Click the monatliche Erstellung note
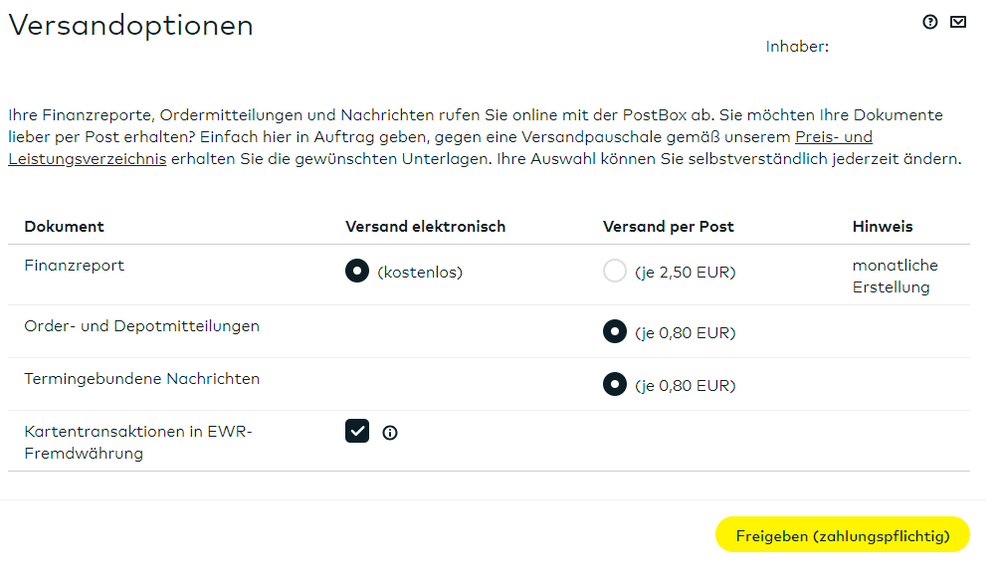The height and width of the screenshot is (568, 999). click(x=895, y=276)
